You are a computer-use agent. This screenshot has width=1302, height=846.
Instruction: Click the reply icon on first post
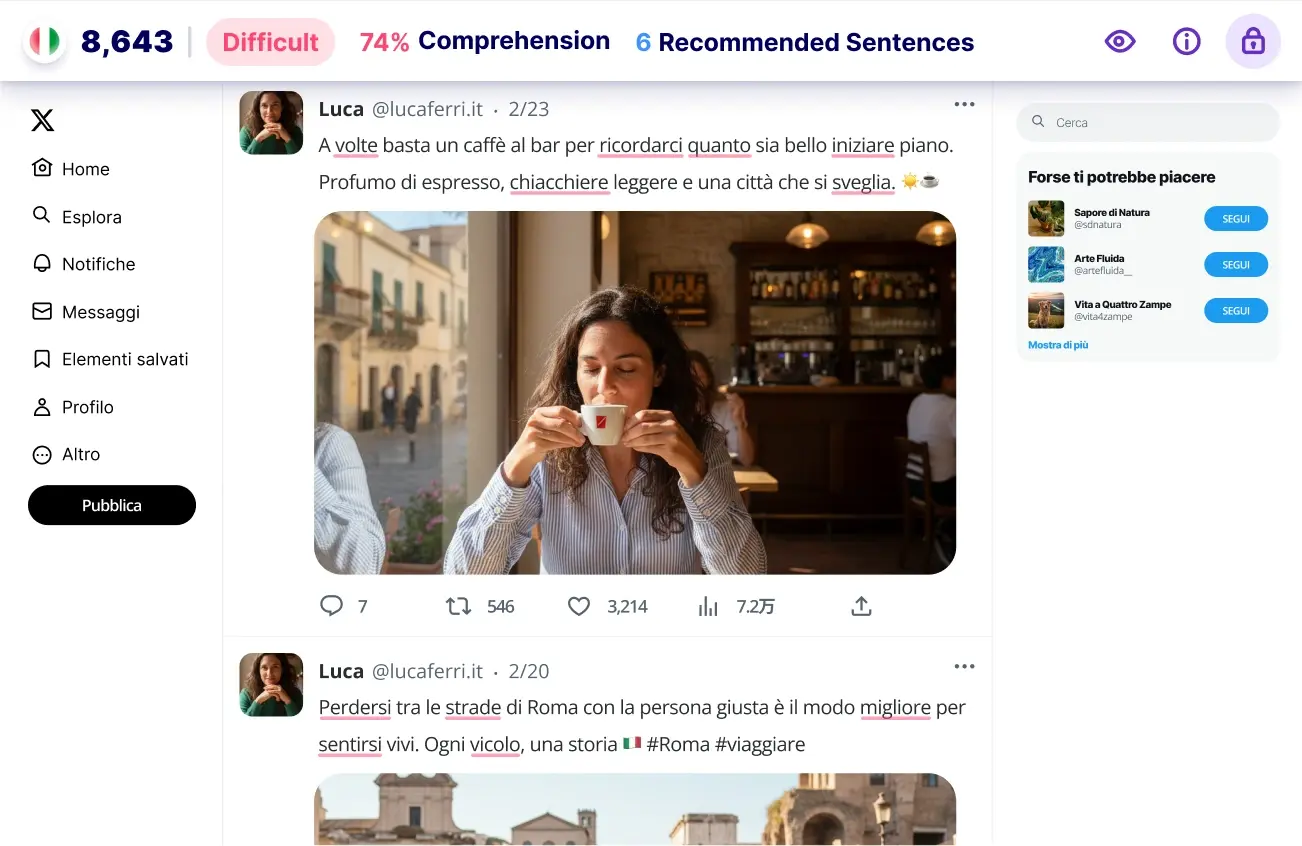(x=331, y=606)
